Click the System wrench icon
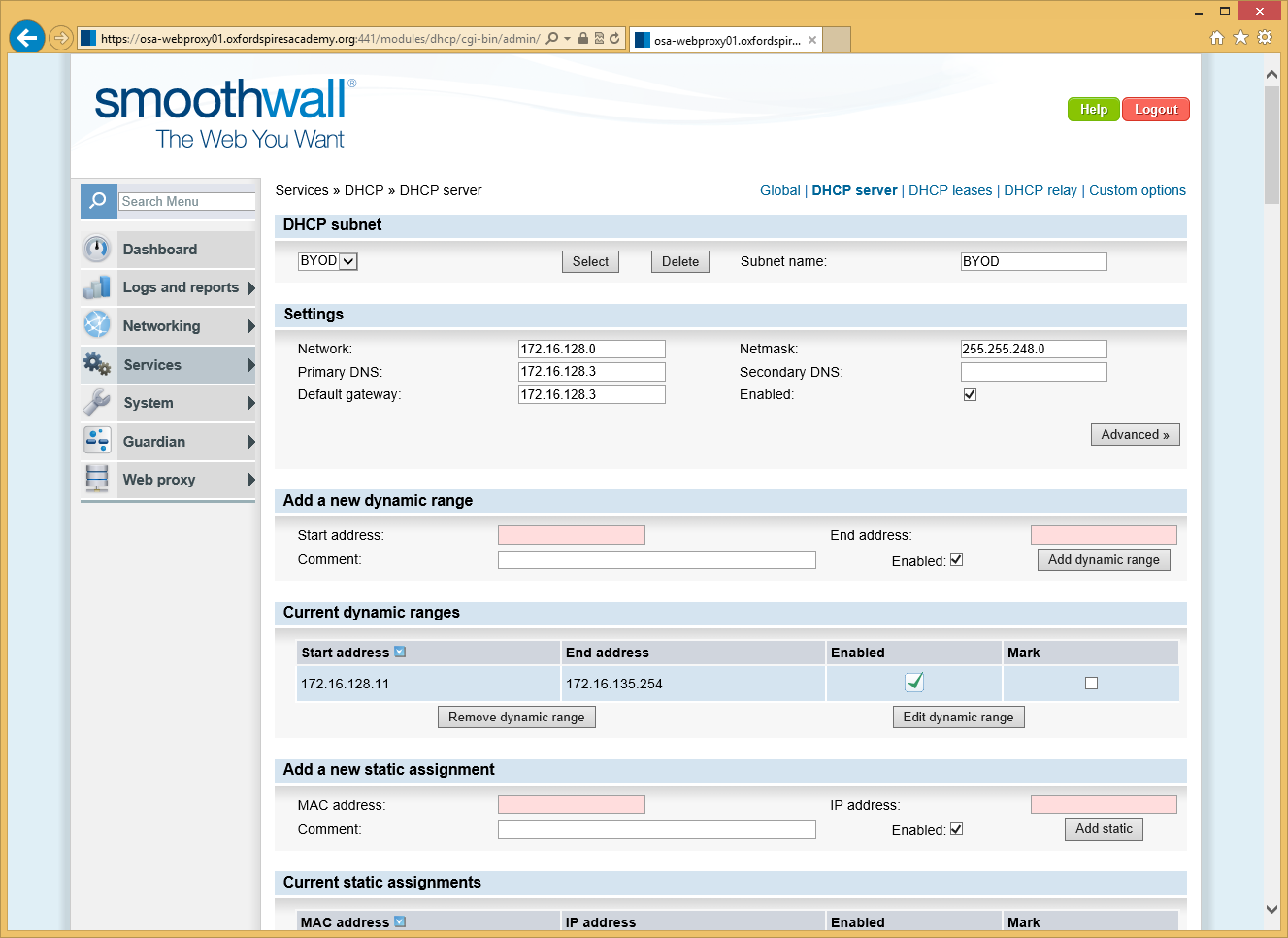The image size is (1288, 938). point(97,402)
